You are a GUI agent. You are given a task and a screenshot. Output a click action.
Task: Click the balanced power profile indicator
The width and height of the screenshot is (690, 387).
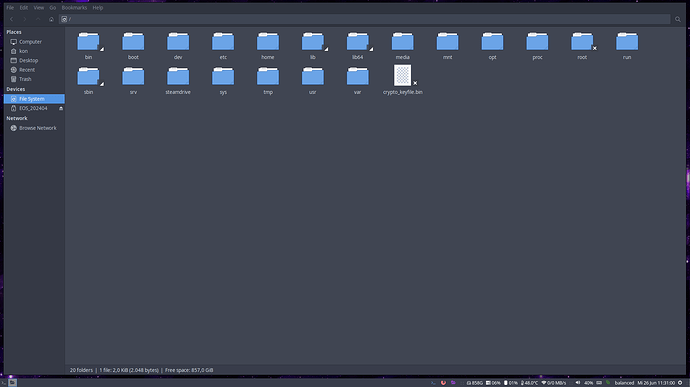coord(624,383)
